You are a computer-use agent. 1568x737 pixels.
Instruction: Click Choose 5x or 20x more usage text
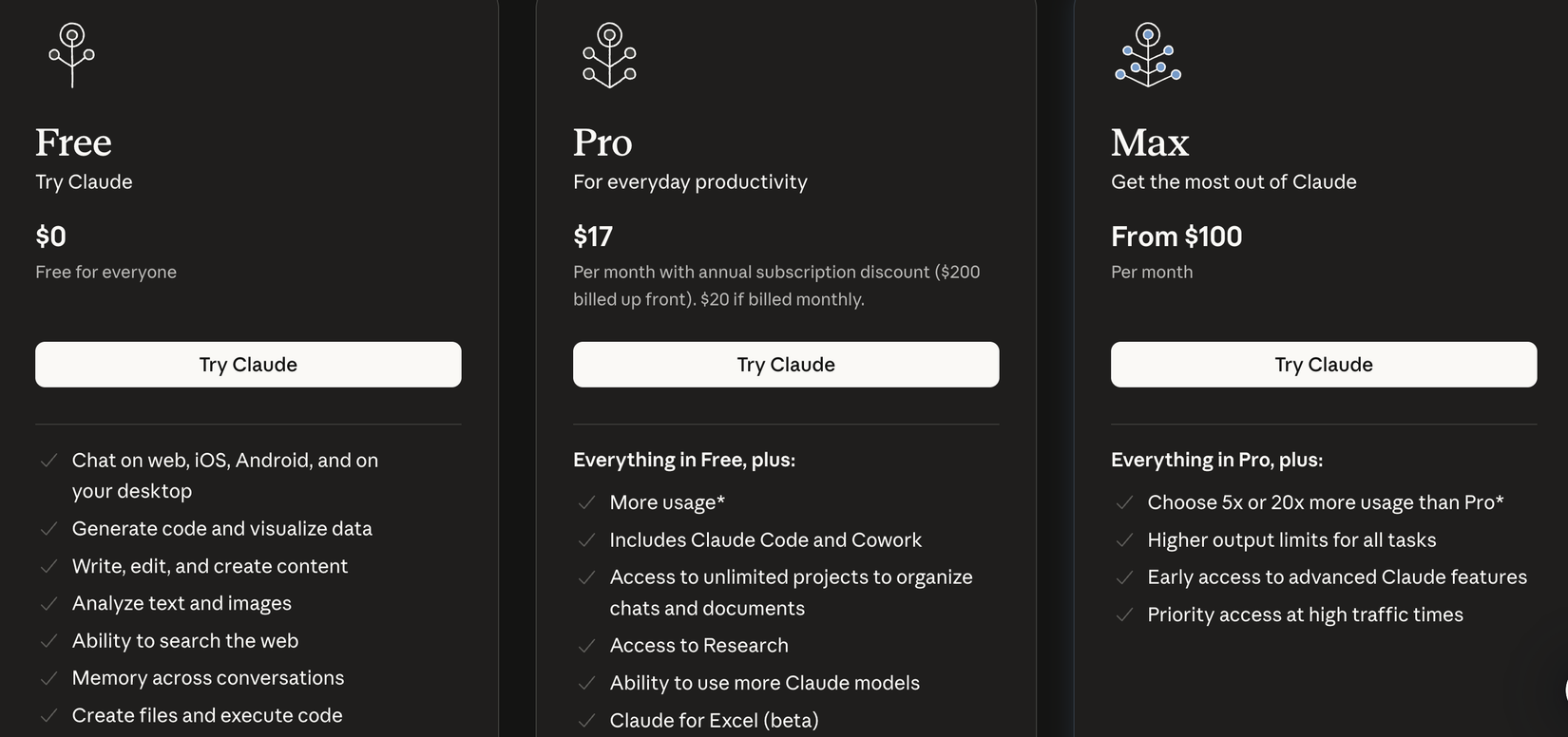click(x=1325, y=502)
